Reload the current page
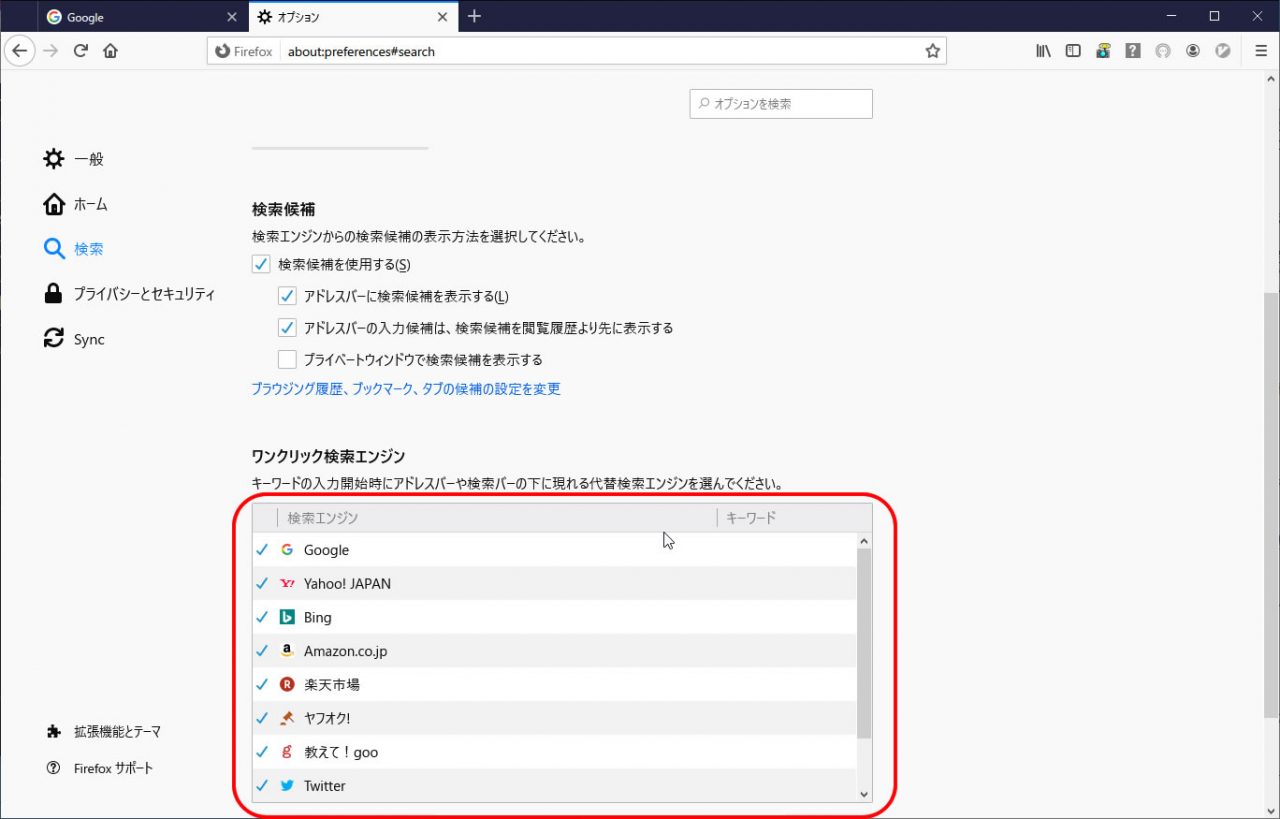 click(81, 51)
